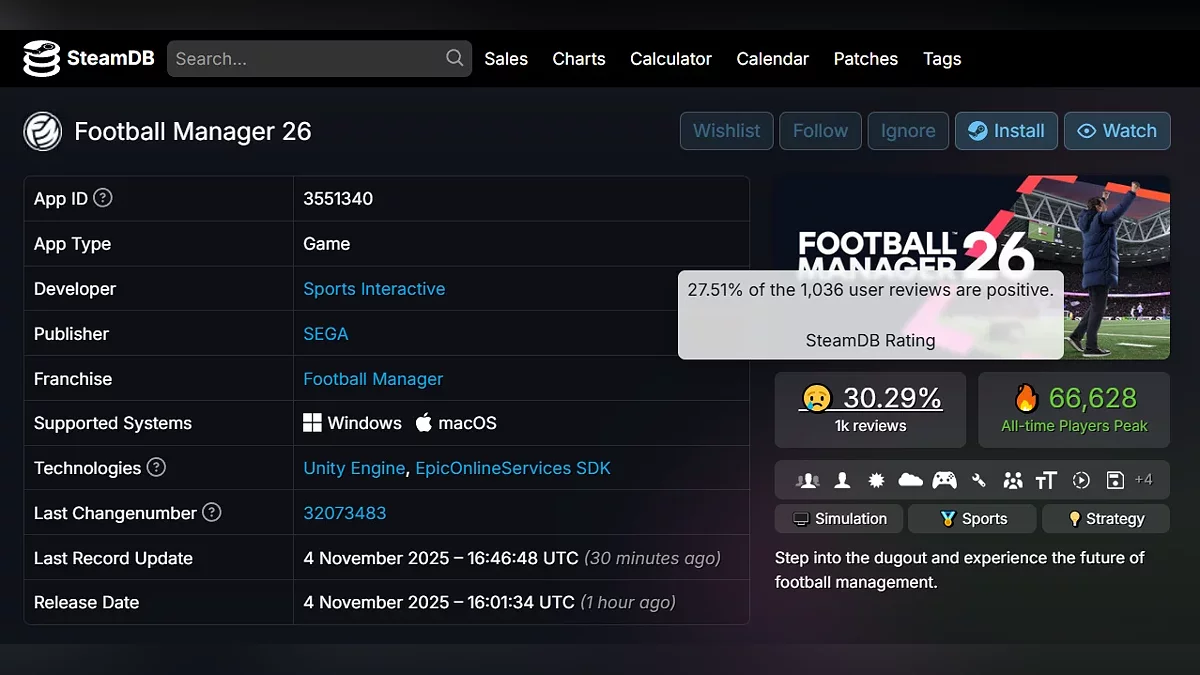Click the multi-player feature icon
The width and height of the screenshot is (1200, 675).
pos(807,480)
